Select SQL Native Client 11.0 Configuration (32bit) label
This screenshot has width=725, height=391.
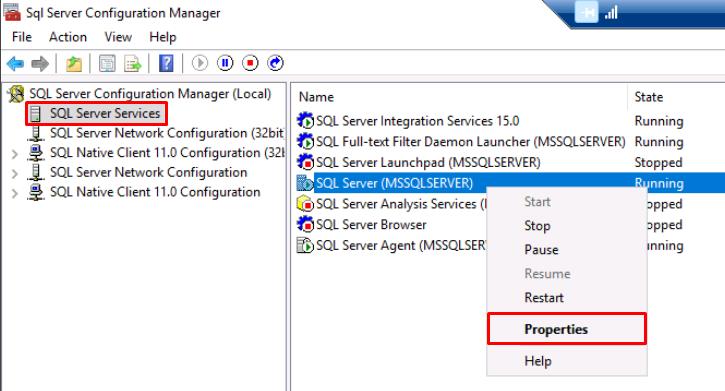(166, 153)
